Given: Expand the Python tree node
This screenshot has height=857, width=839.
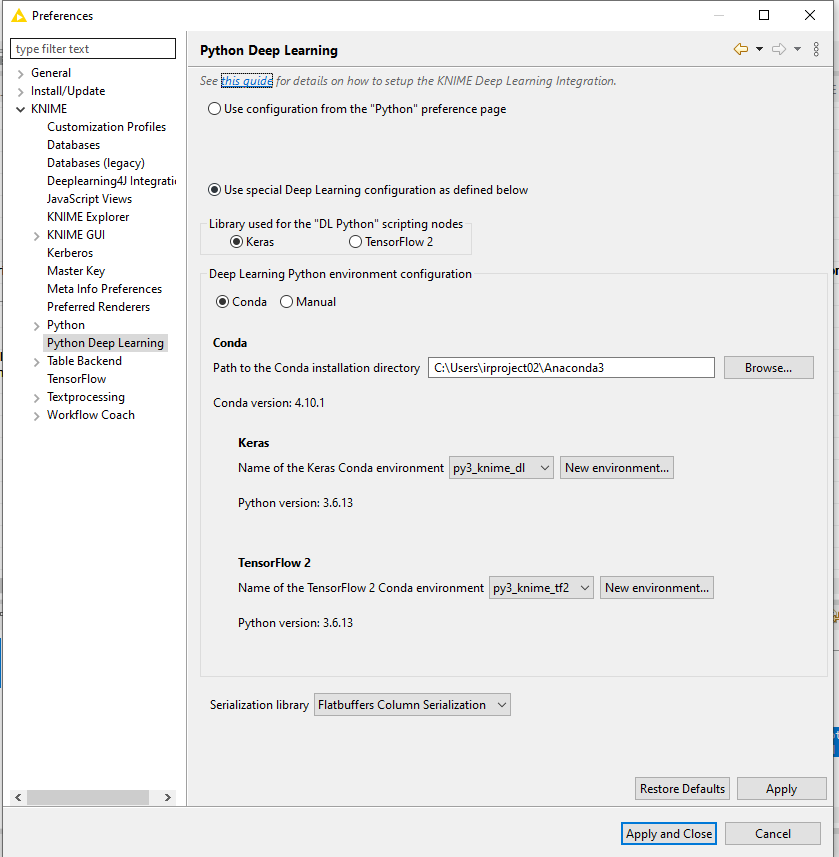Looking at the screenshot, I should click(x=37, y=326).
